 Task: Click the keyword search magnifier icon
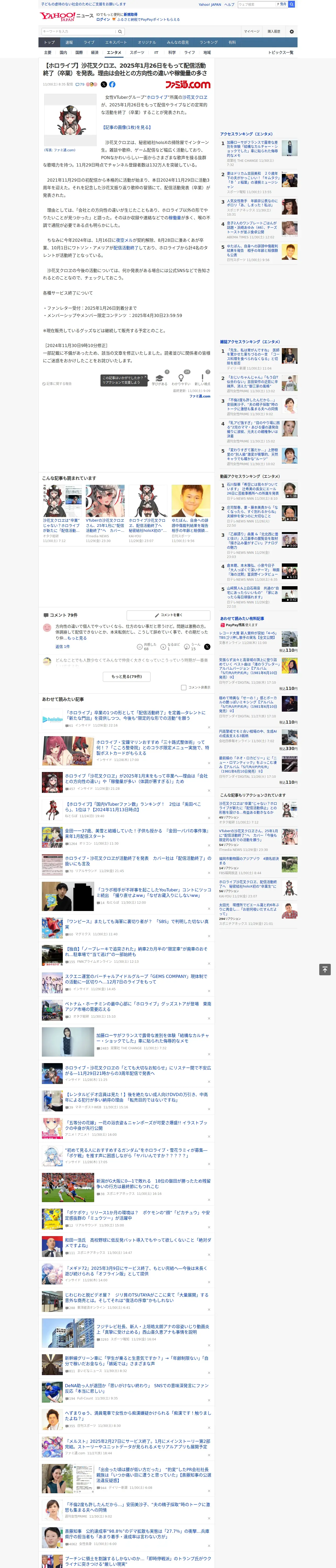click(x=120, y=31)
